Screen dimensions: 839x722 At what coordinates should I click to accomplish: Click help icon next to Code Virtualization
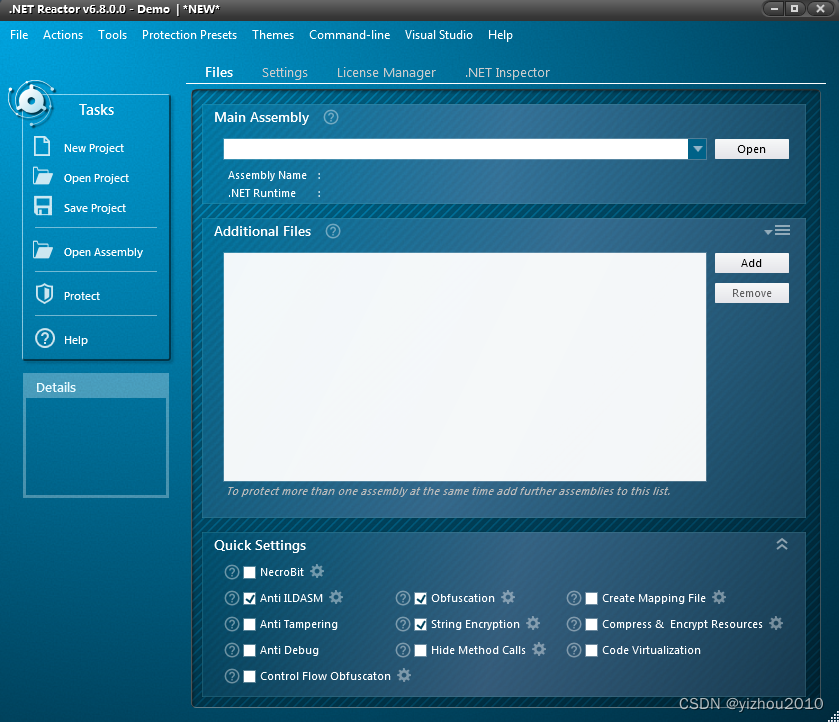coord(574,650)
